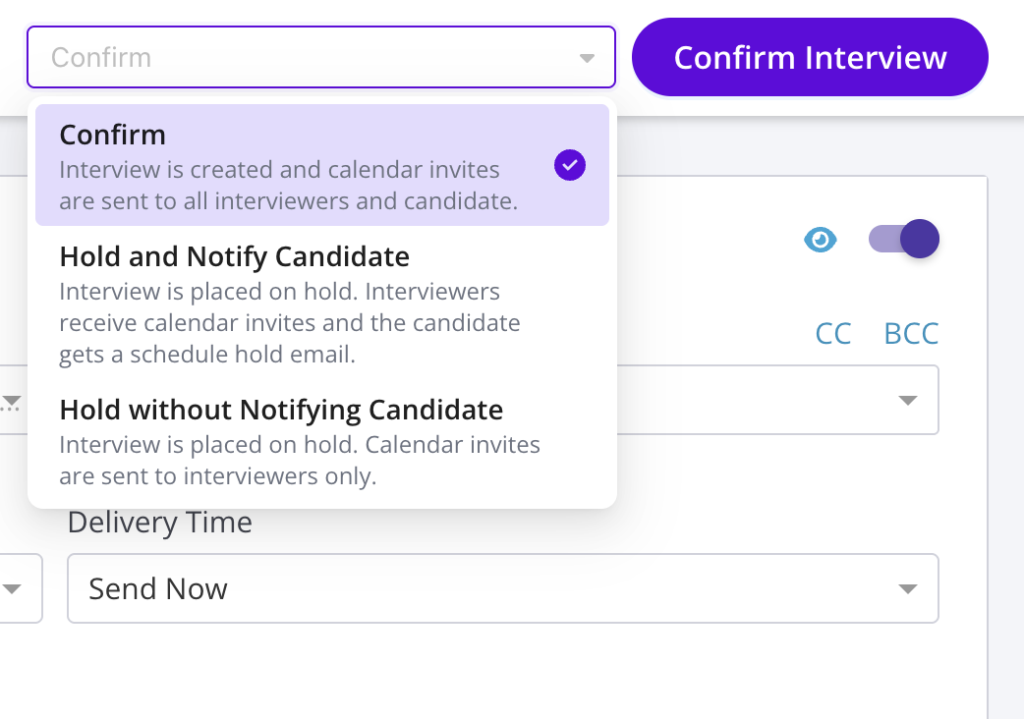This screenshot has height=719, width=1024.
Task: Open the Delivery Time Send Now dropdown
Action: click(x=502, y=589)
